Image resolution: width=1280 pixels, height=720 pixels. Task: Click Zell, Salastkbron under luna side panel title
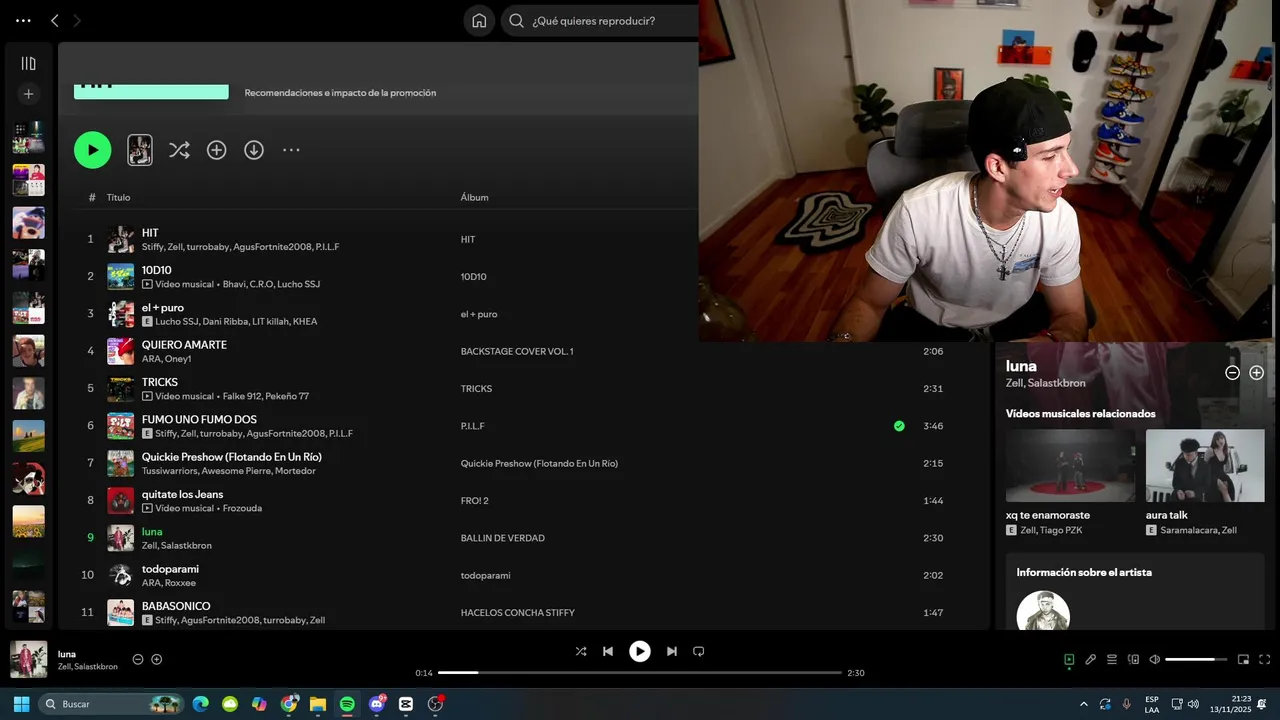[1045, 383]
